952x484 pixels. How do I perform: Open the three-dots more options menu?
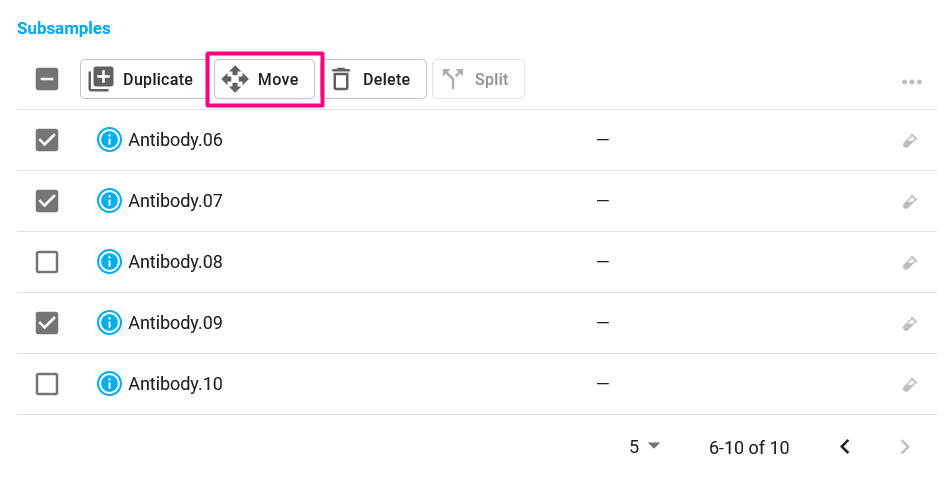(x=911, y=82)
